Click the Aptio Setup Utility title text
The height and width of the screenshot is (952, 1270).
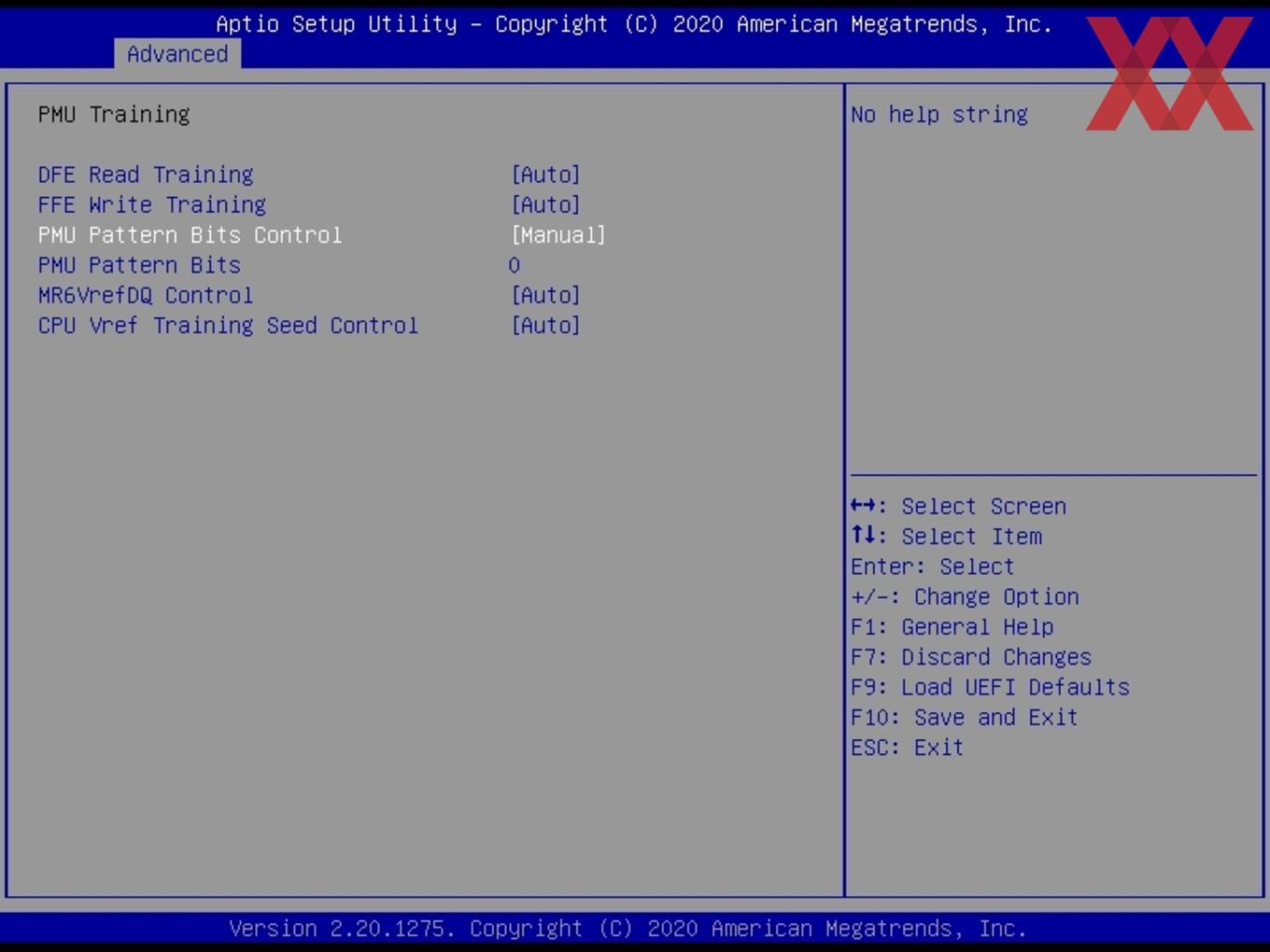click(634, 23)
